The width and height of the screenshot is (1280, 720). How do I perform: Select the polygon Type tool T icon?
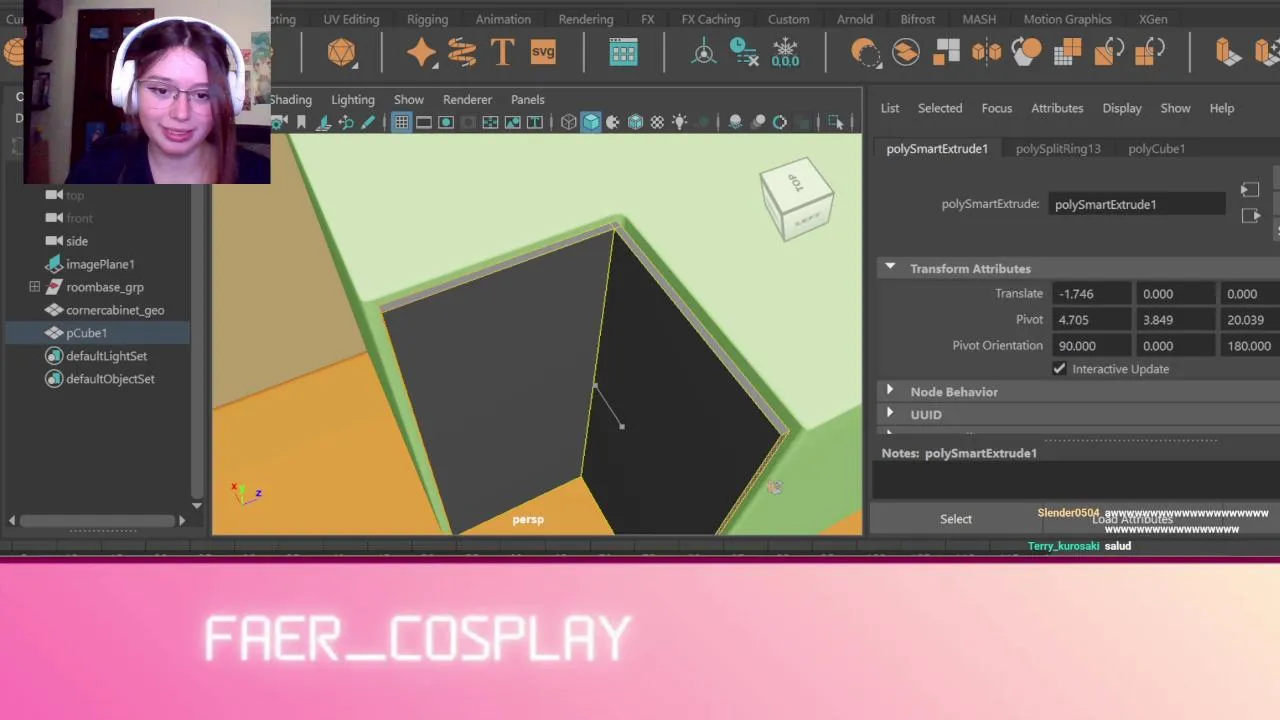[x=502, y=52]
